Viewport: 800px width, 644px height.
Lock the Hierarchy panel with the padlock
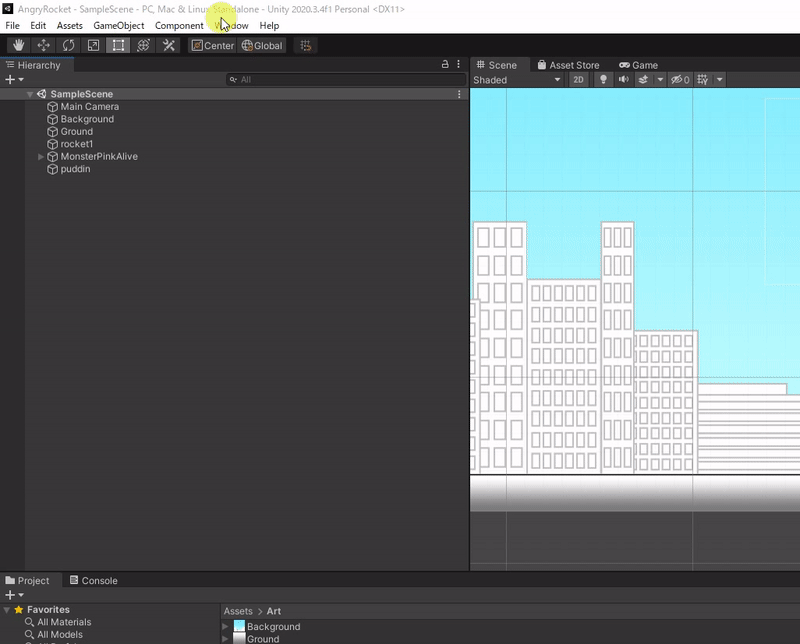click(445, 64)
